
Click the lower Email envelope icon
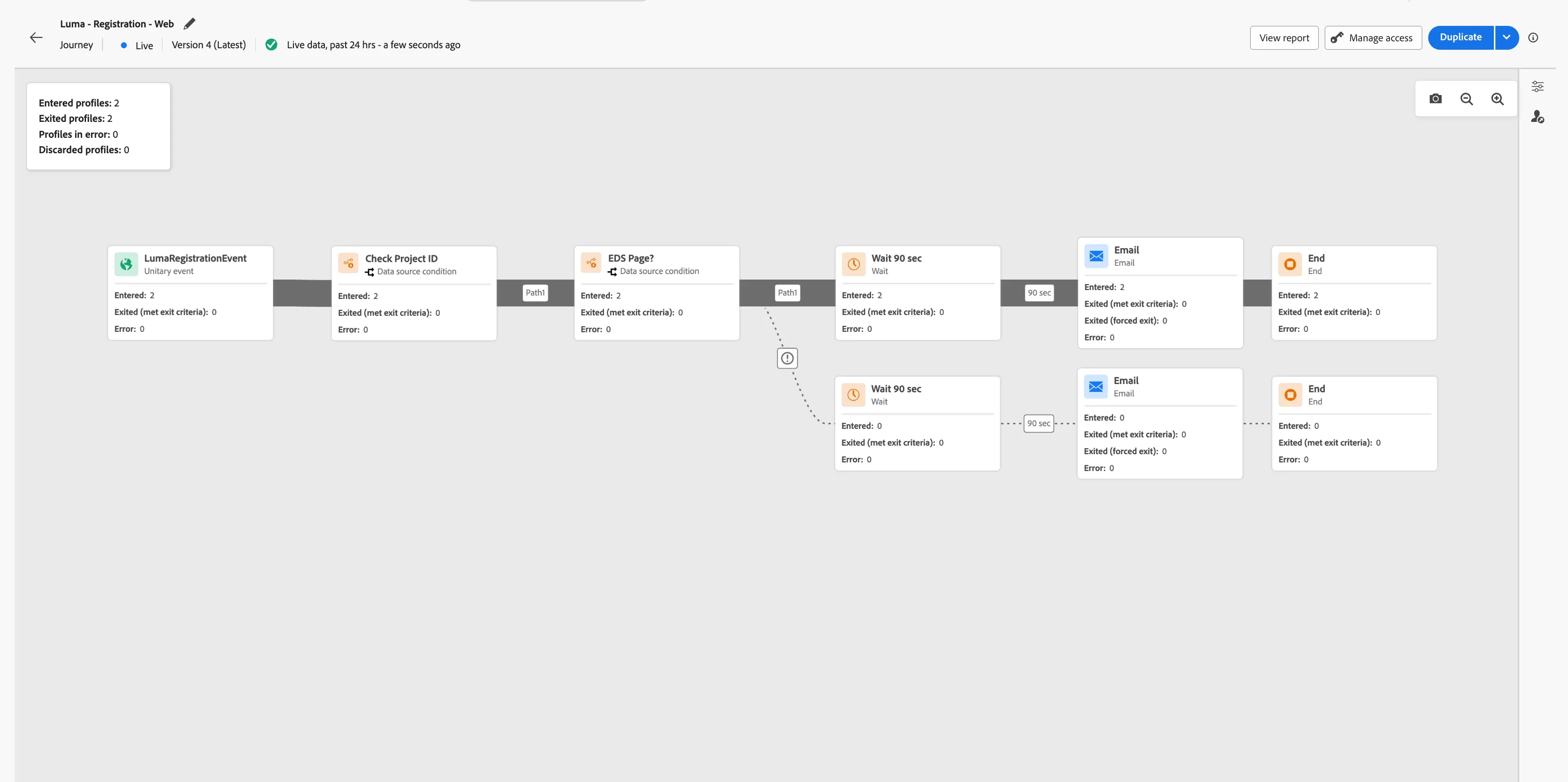point(1095,387)
